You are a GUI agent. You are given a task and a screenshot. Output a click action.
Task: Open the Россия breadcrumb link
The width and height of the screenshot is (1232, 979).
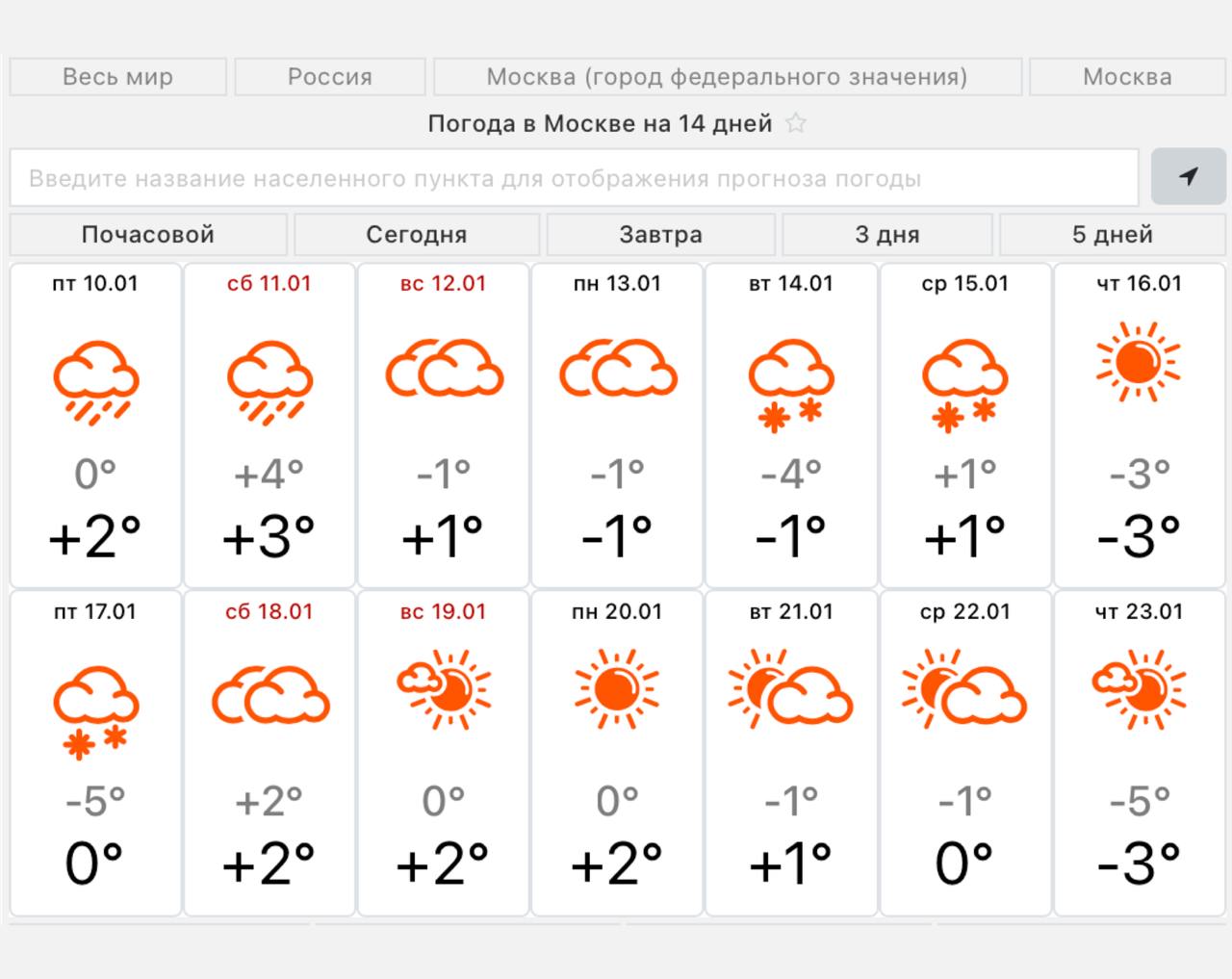(329, 77)
